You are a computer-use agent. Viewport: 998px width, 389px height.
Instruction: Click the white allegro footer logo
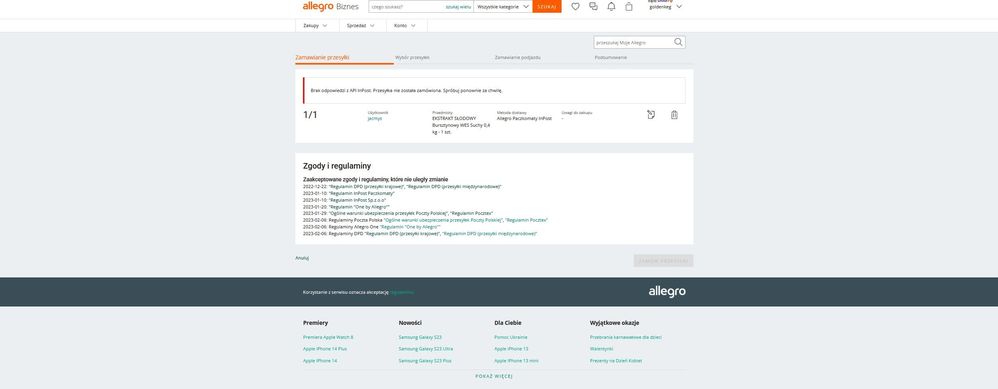pos(667,292)
